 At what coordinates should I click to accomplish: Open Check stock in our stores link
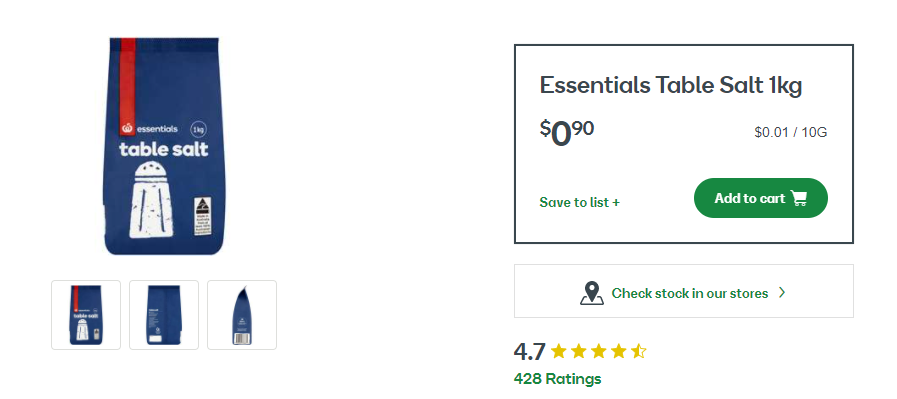[689, 293]
